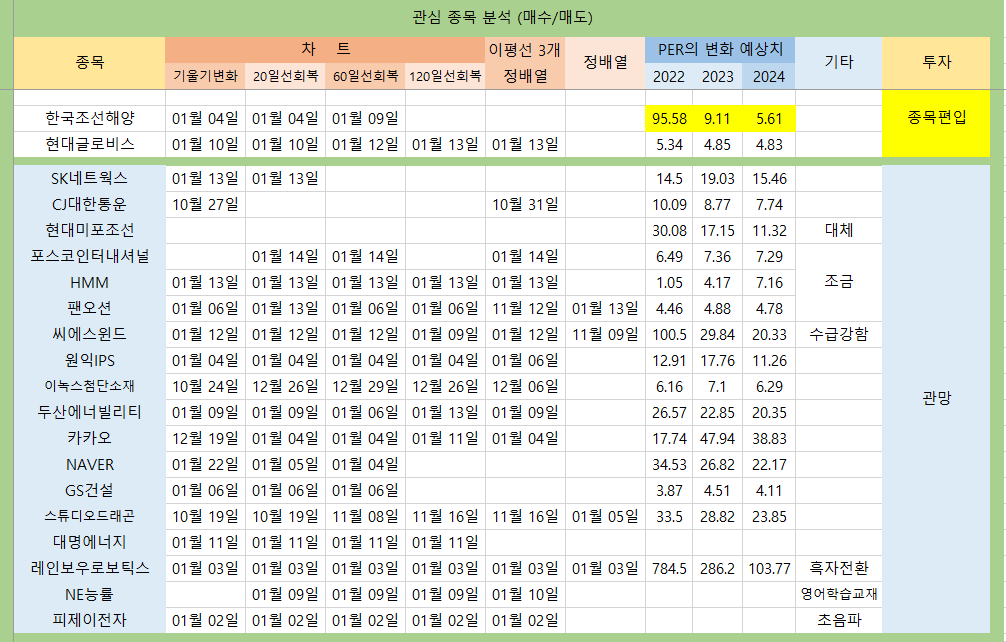Select 01월 13일 정배열 cell in 팬오션 row

coord(605,308)
